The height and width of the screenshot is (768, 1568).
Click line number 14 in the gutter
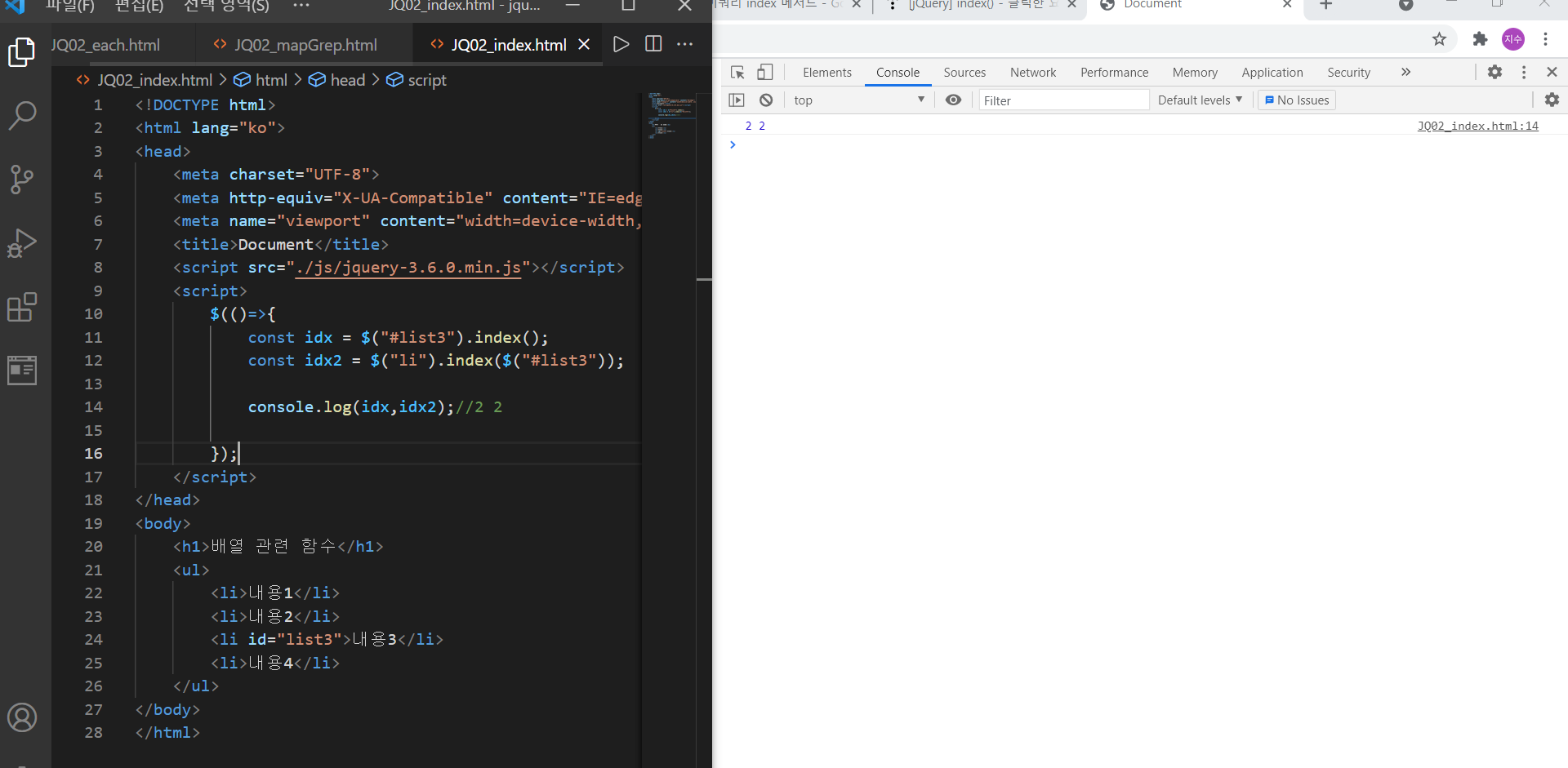93,406
